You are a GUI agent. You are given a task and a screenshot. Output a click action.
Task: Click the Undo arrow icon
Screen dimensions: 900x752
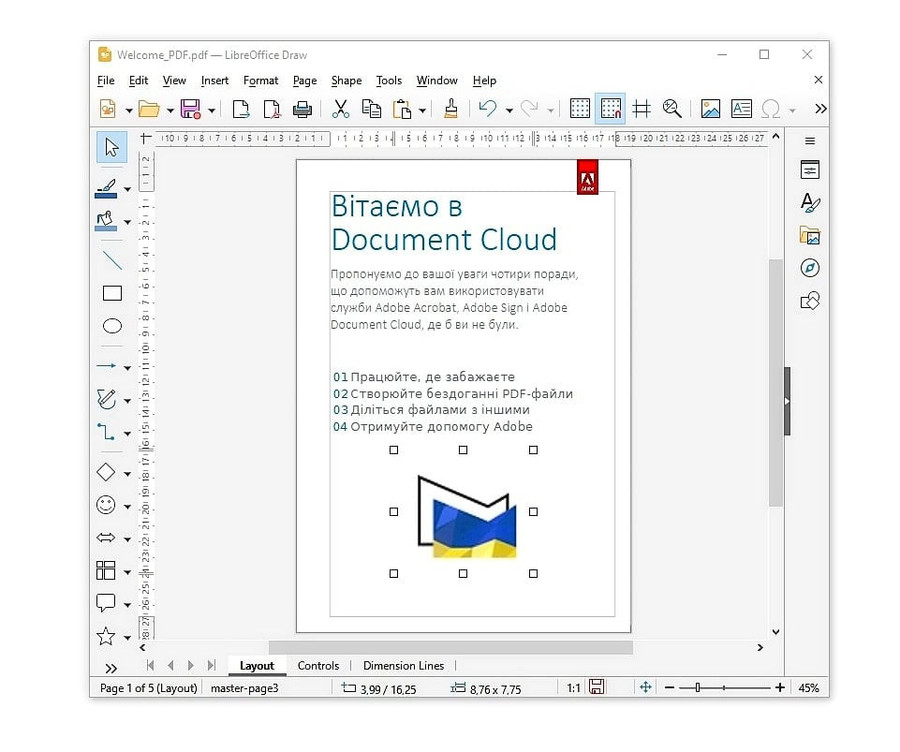(x=488, y=108)
